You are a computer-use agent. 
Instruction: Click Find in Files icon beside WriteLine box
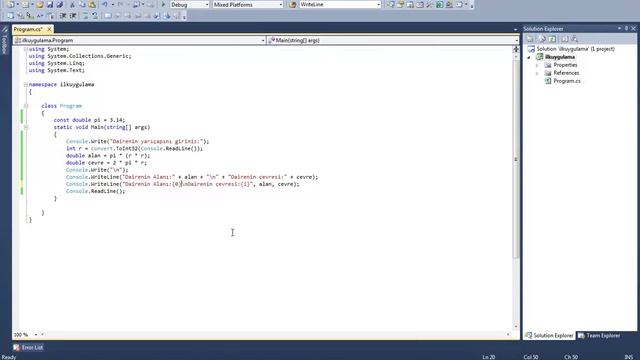coord(292,4)
